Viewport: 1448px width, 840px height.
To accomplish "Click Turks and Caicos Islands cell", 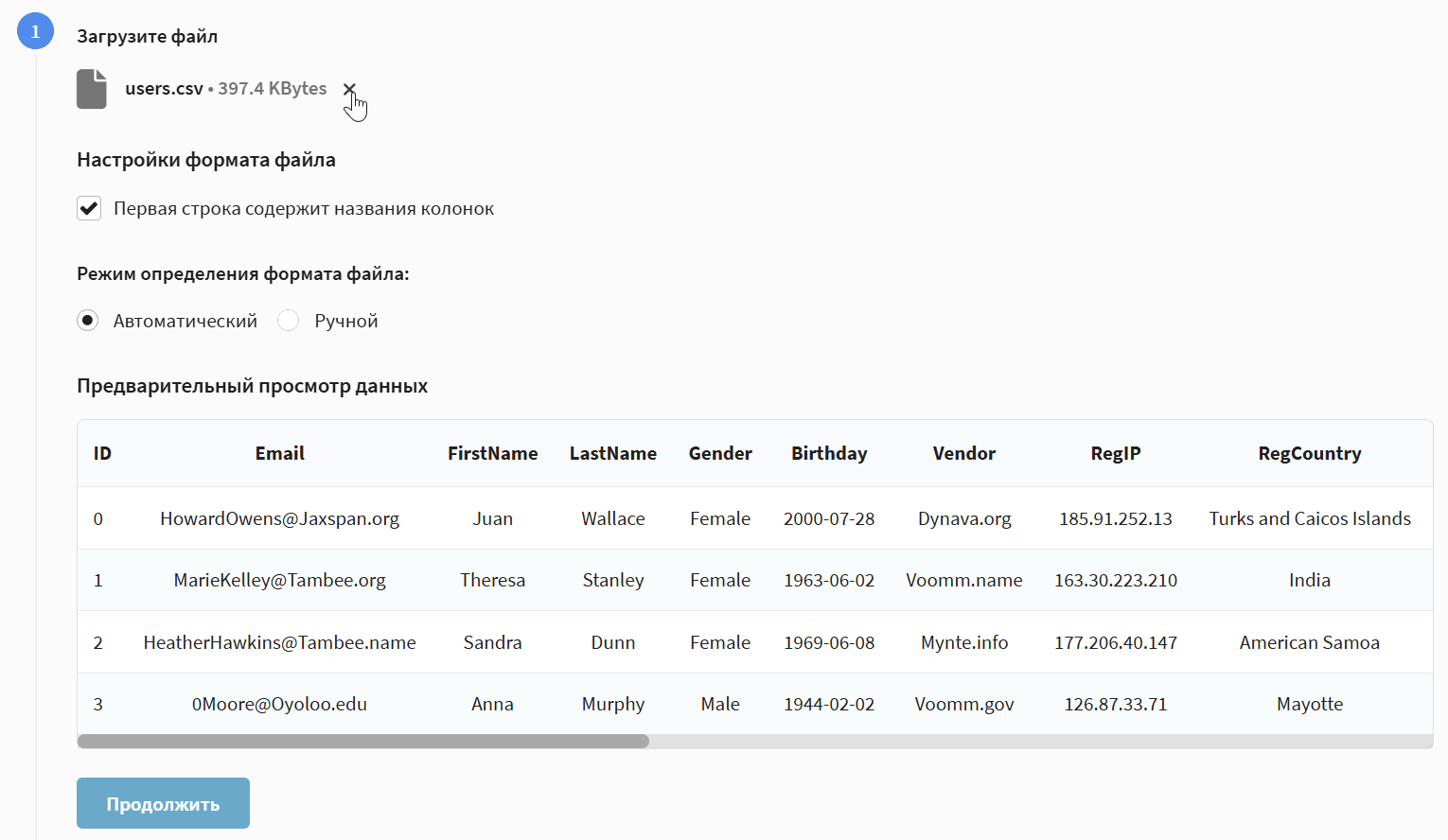I will (x=1310, y=518).
